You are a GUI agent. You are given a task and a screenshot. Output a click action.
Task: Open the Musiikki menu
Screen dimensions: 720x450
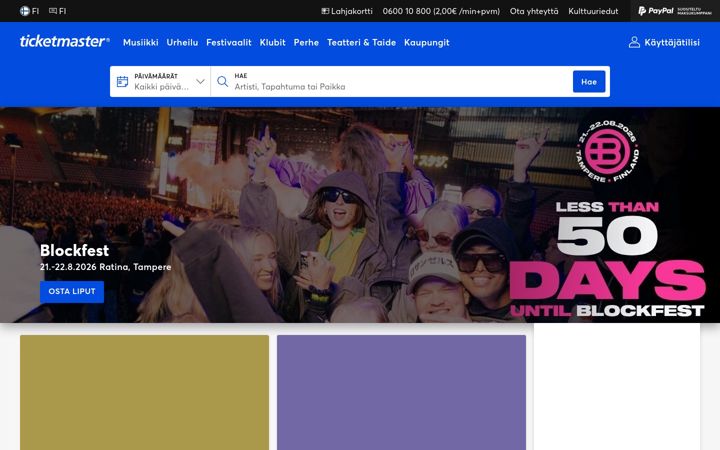(x=141, y=42)
